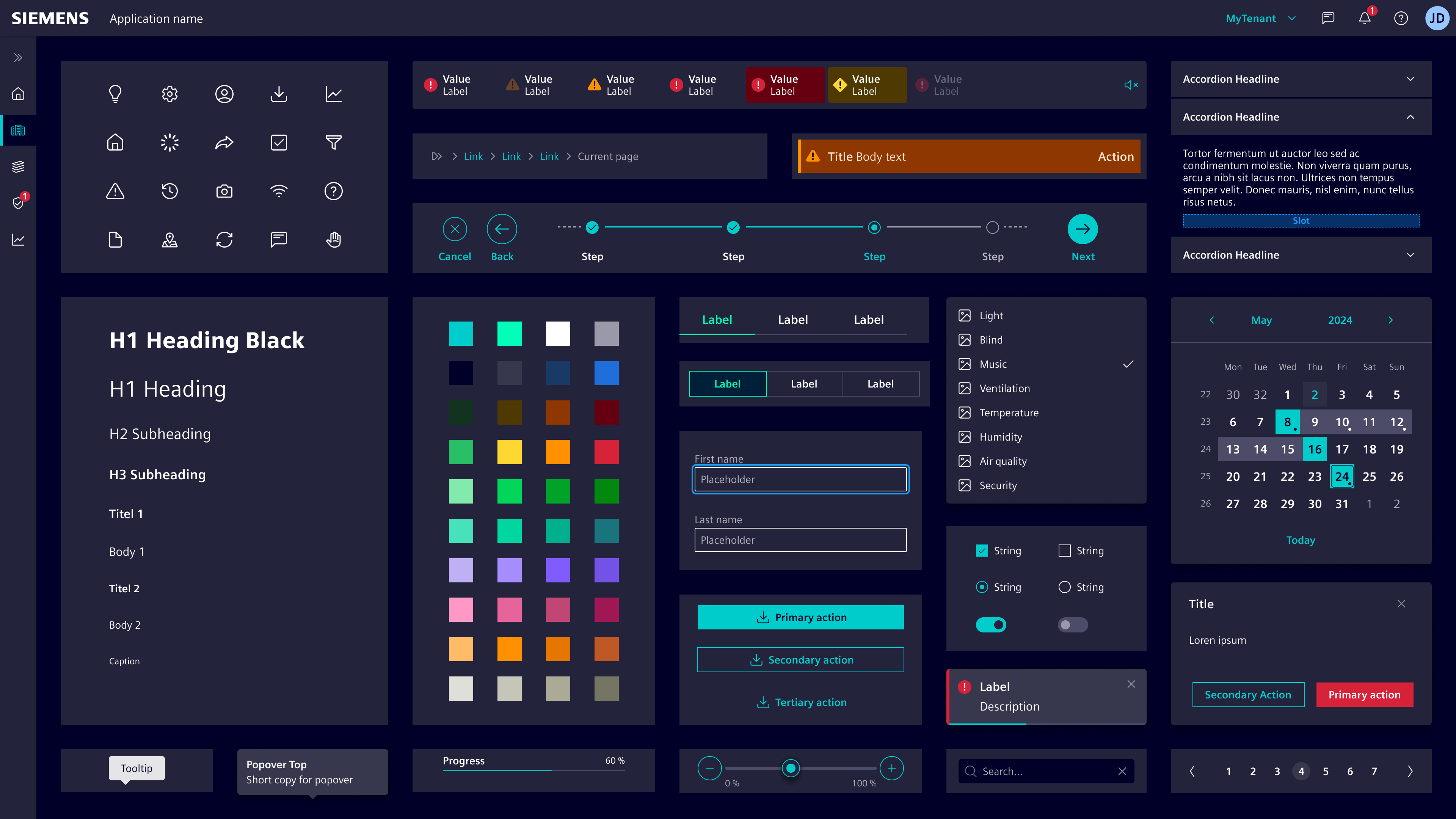Viewport: 1456px width, 819px height.
Task: Select the unselected String radio button
Action: [1065, 587]
